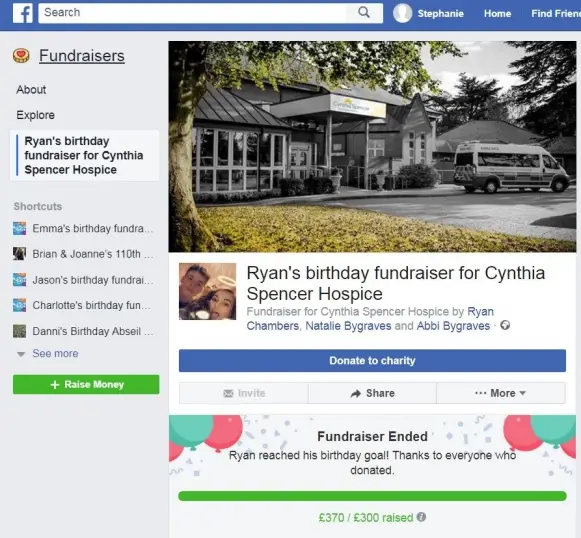Click the Share button
Viewport: 581px width, 538px height.
click(x=372, y=393)
